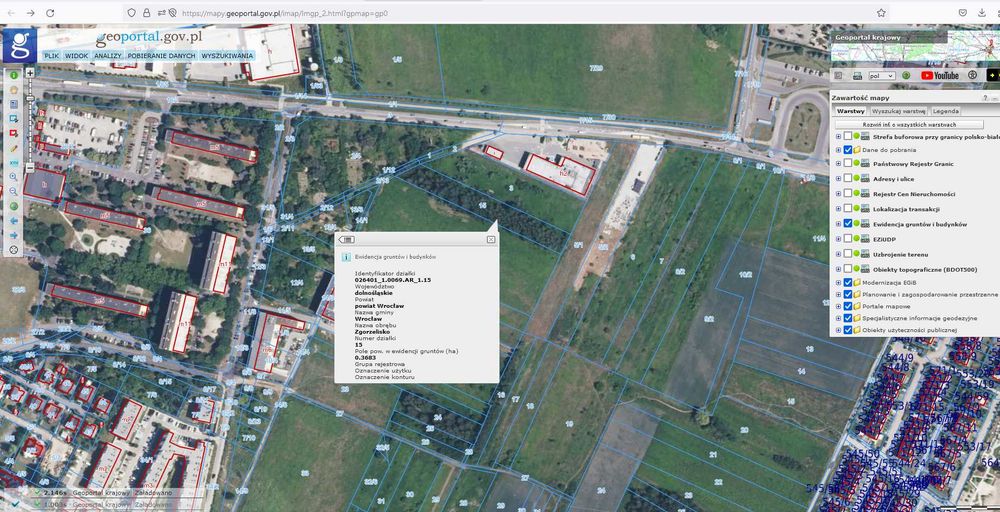
Task: Uncheck Portale mapowe layer checkbox
Action: (848, 306)
